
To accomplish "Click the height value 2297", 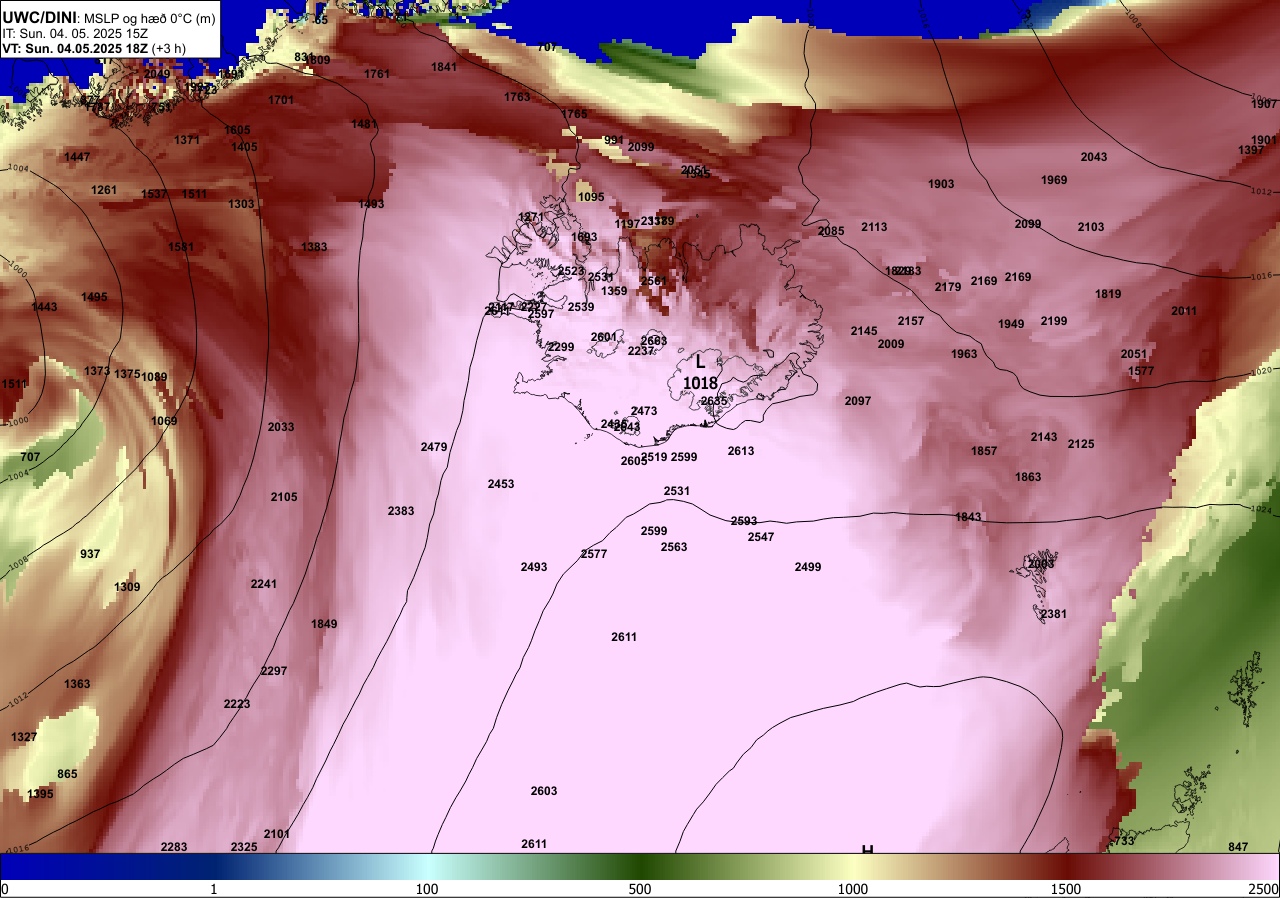I will coord(274,671).
